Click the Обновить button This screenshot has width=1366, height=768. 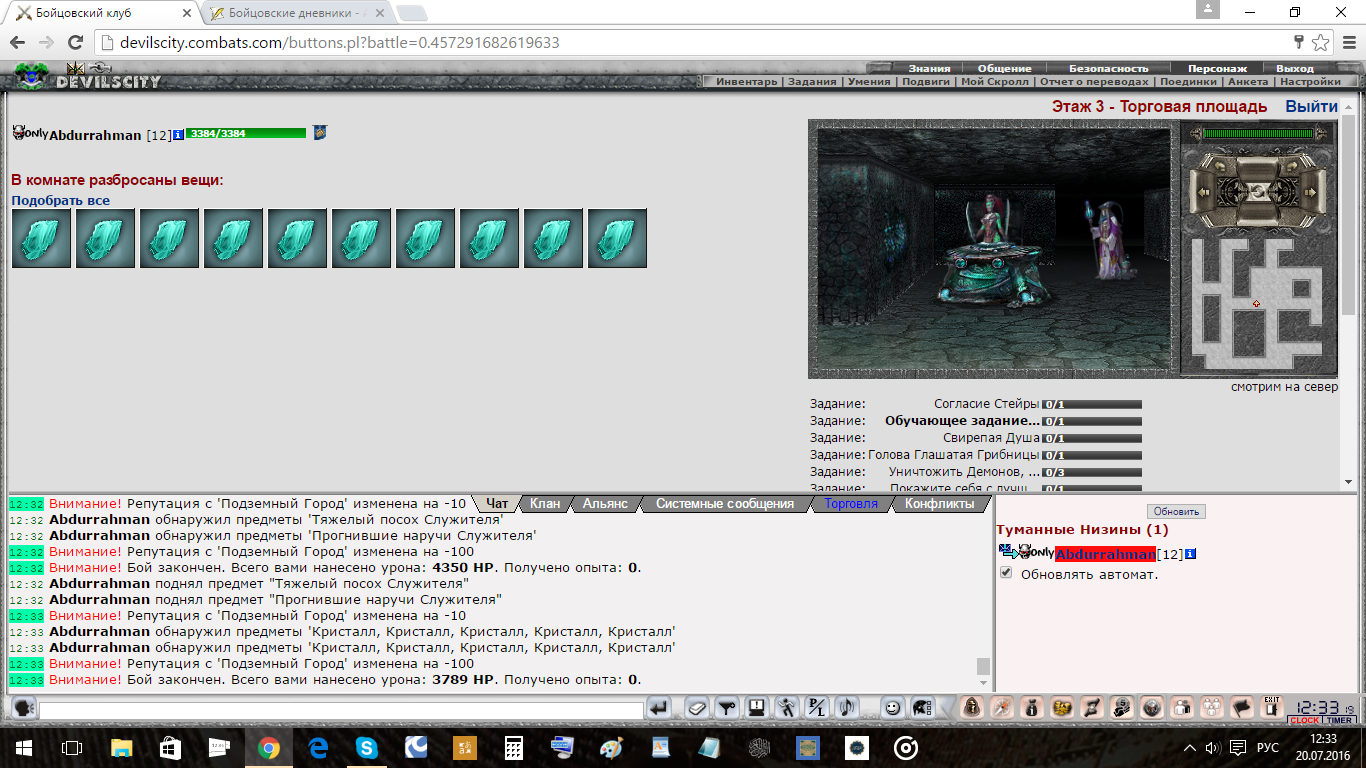coord(1176,511)
